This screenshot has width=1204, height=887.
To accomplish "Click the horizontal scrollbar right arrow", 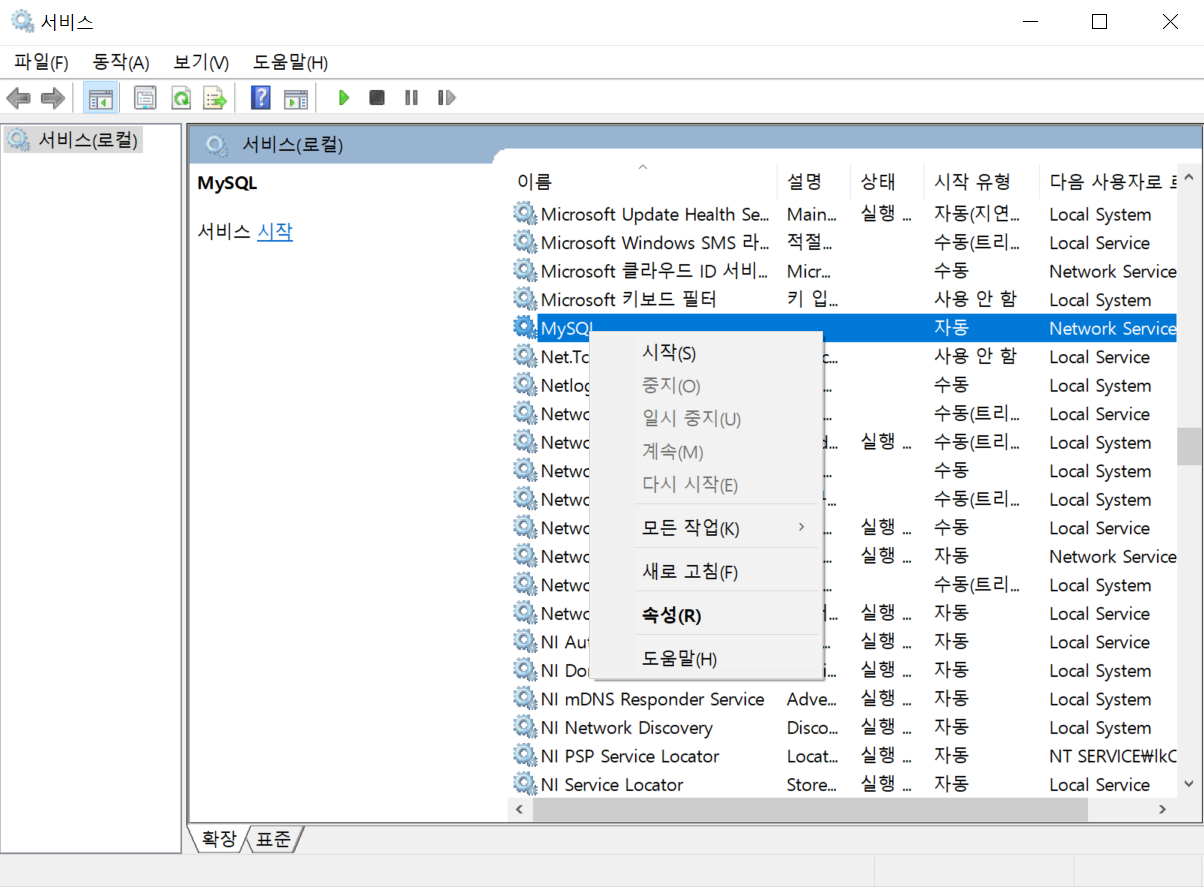I will coord(1163,809).
